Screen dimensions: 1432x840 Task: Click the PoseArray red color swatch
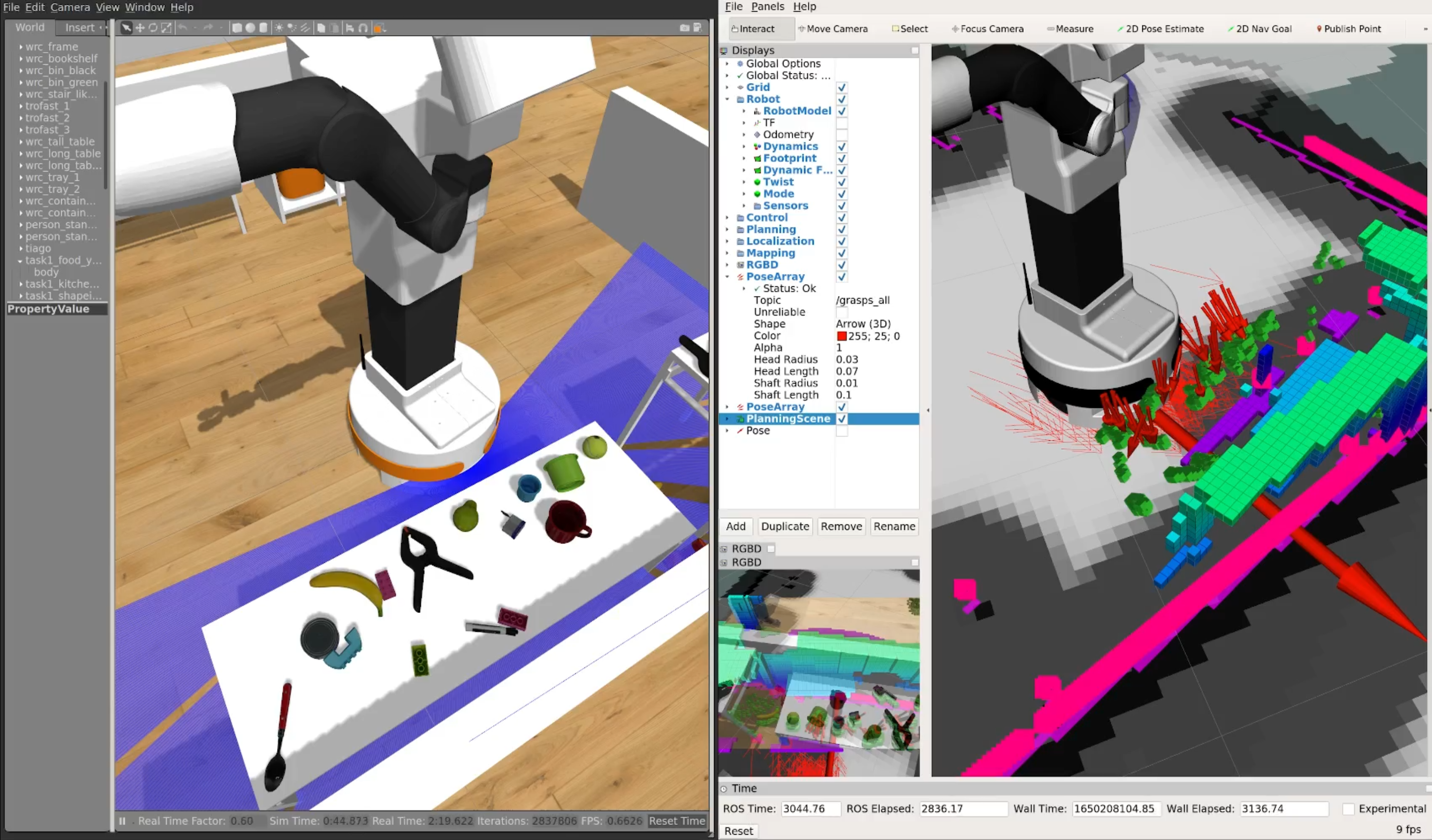click(841, 336)
